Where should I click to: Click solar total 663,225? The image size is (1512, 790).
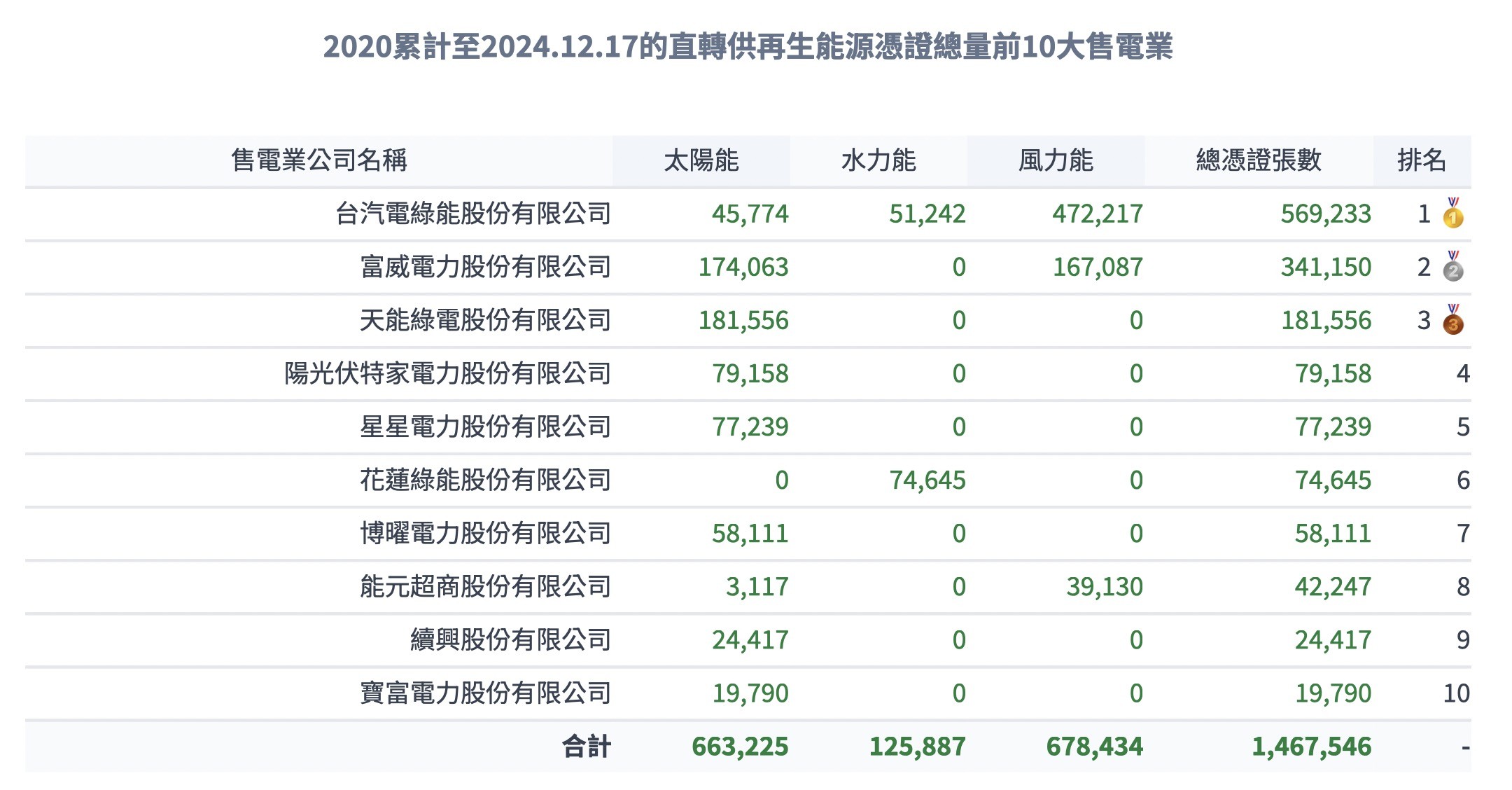click(740, 747)
